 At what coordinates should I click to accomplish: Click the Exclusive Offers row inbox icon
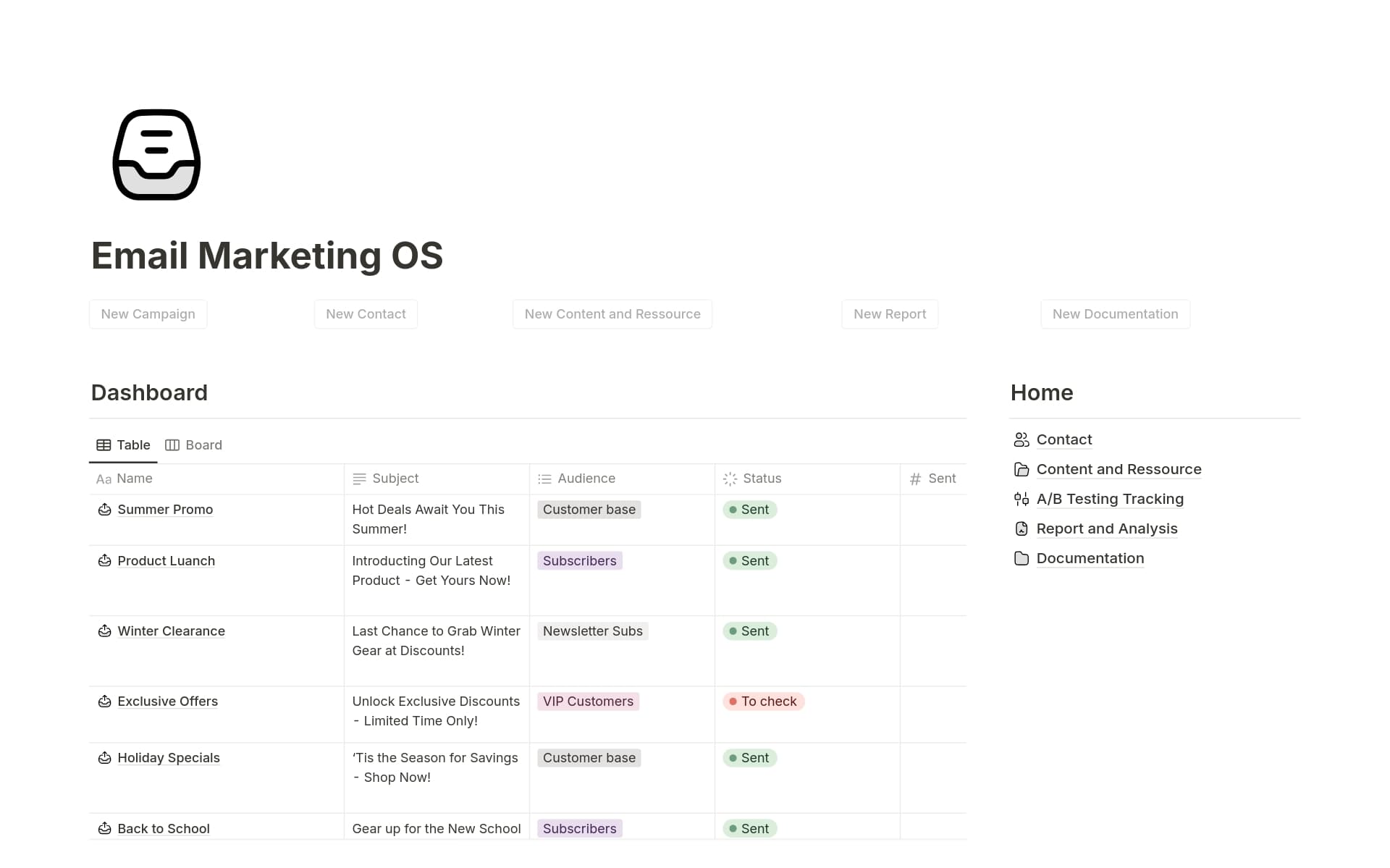point(104,701)
